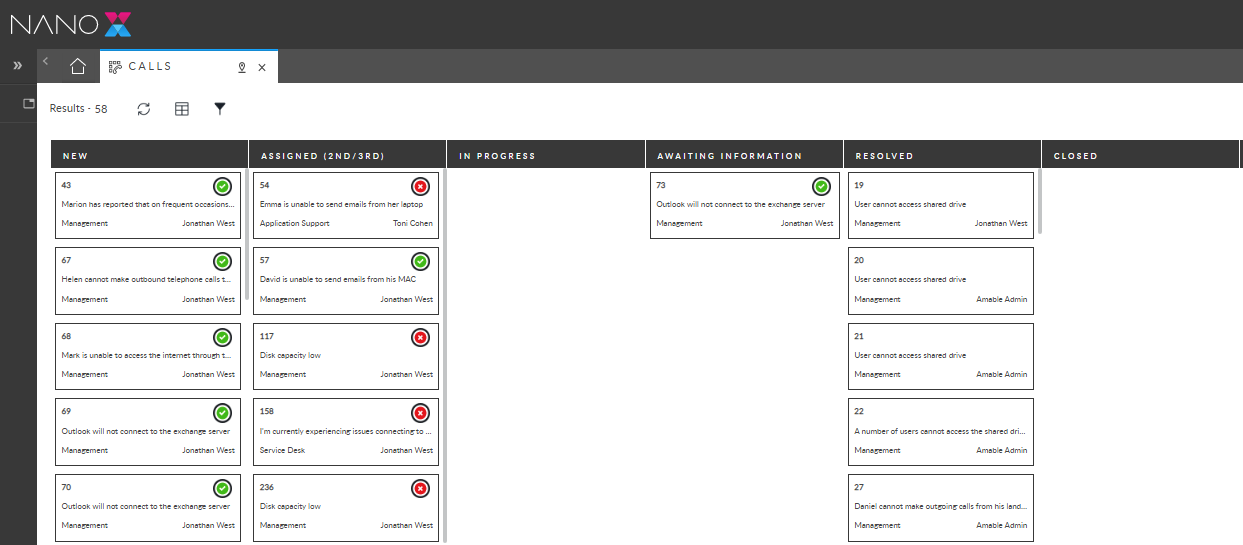The width and height of the screenshot is (1243, 545).
Task: Click the refresh results icon
Action: 144,109
